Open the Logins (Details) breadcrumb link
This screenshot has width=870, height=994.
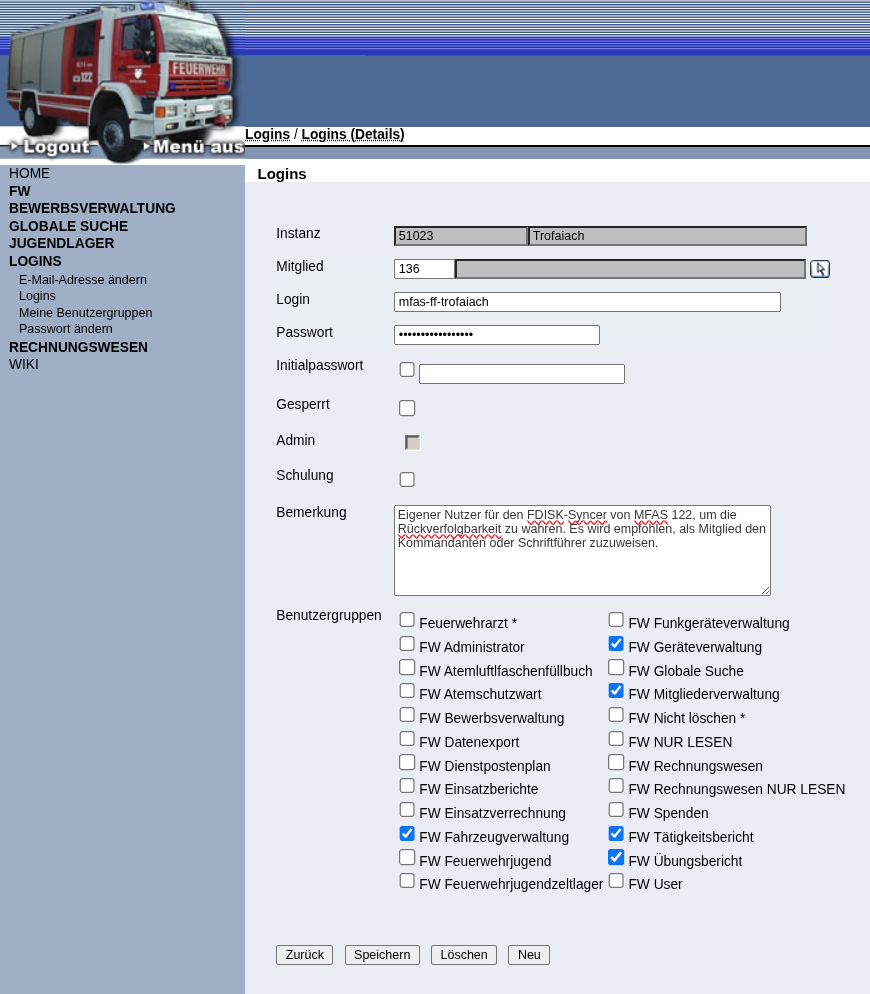[353, 134]
